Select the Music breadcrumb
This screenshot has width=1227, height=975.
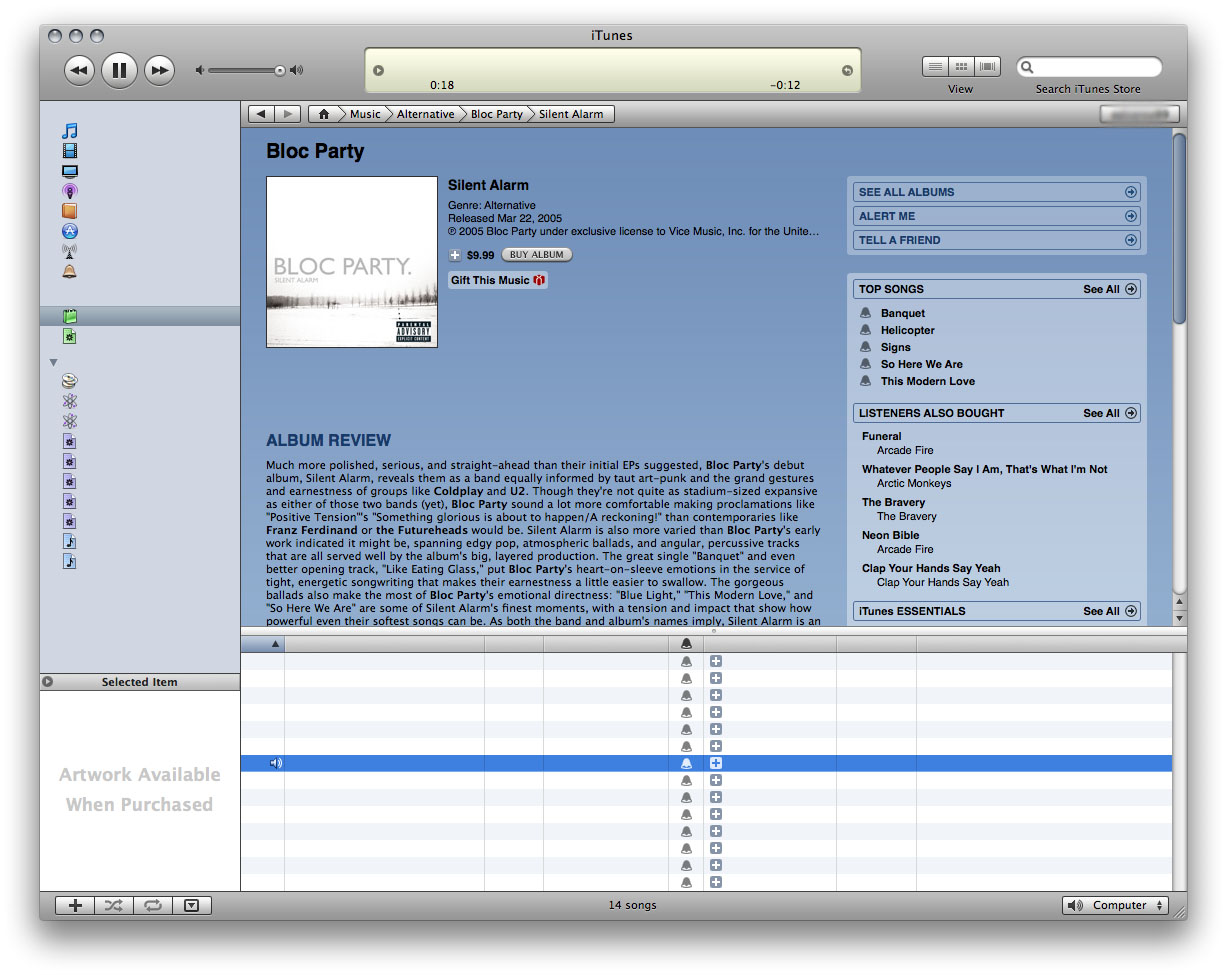click(x=365, y=114)
